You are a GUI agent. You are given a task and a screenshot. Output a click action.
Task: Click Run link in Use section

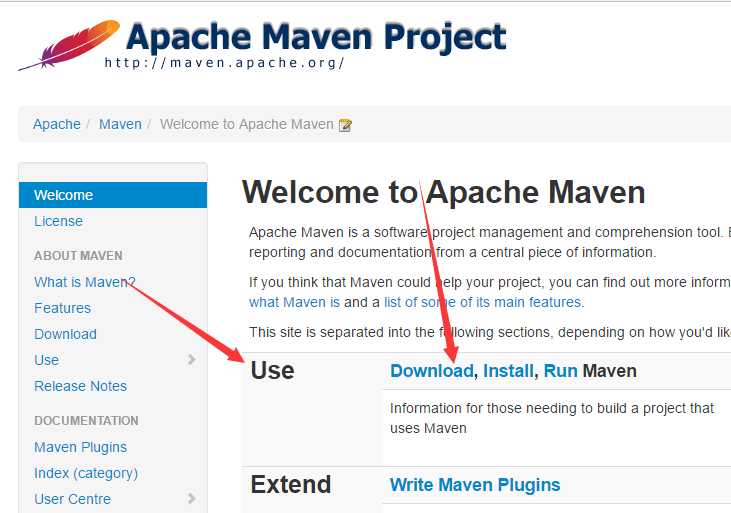pyautogui.click(x=560, y=371)
